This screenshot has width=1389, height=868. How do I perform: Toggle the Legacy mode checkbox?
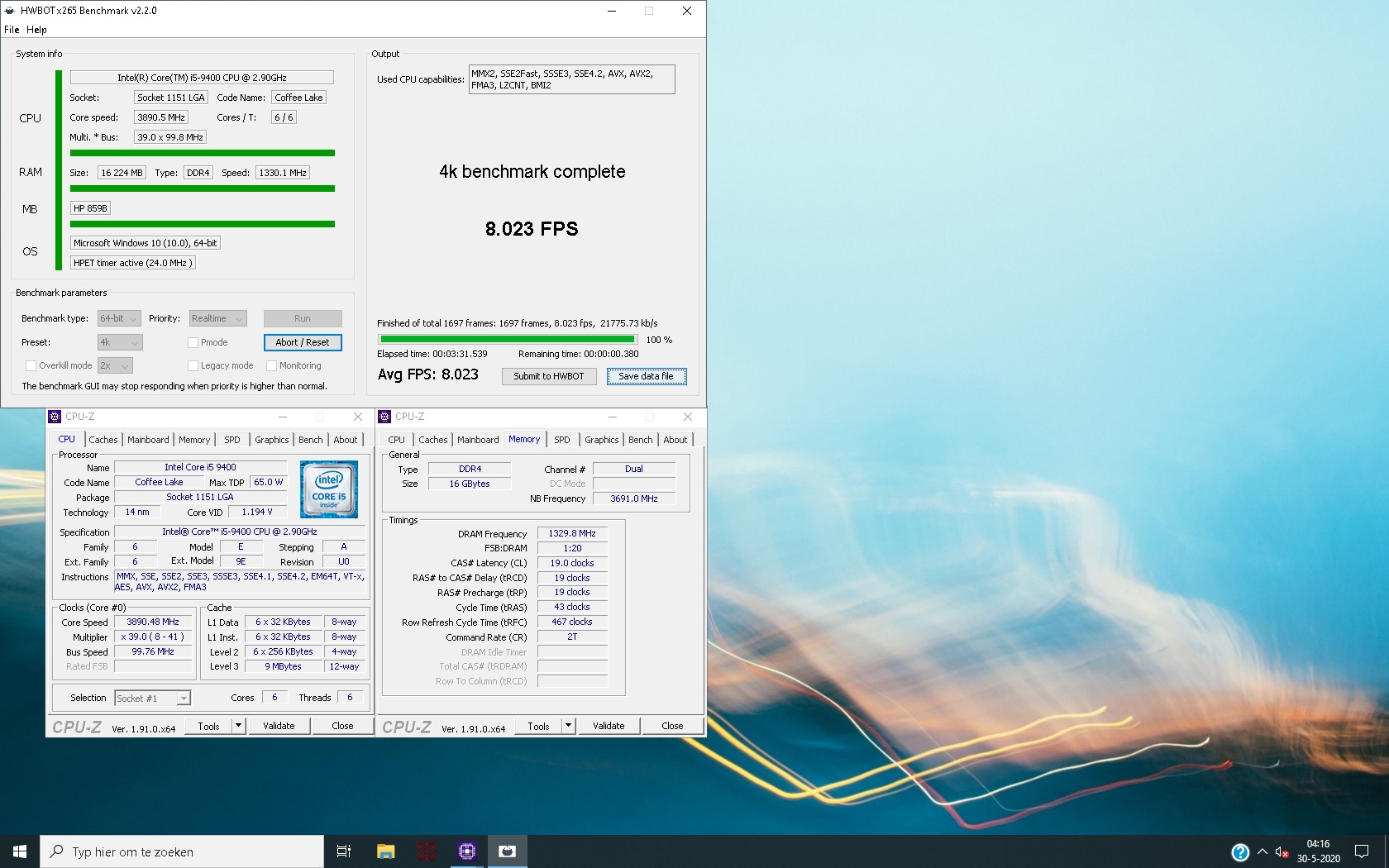(x=193, y=365)
